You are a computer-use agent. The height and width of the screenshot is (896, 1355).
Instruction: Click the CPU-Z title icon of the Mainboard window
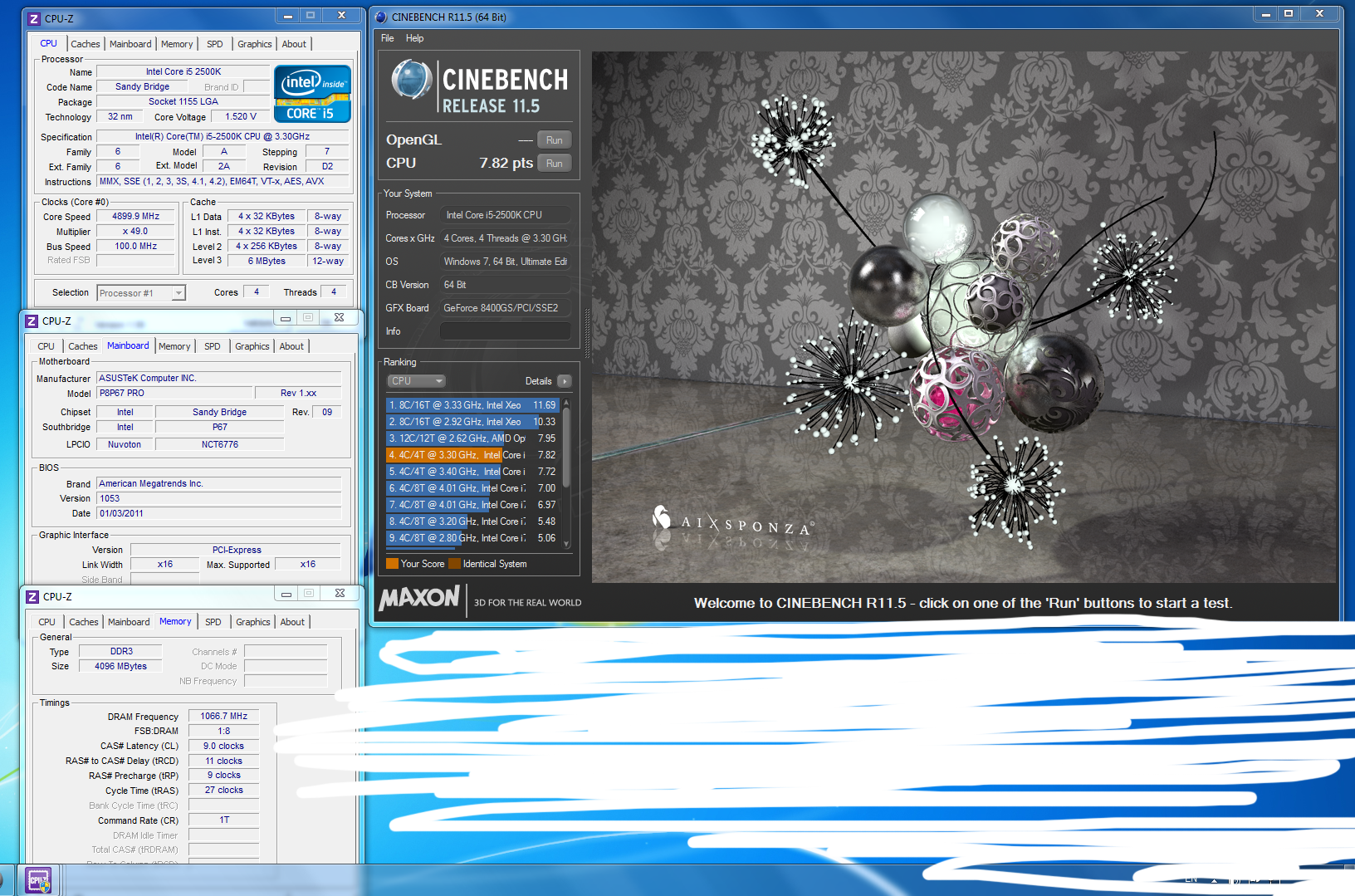click(x=32, y=321)
